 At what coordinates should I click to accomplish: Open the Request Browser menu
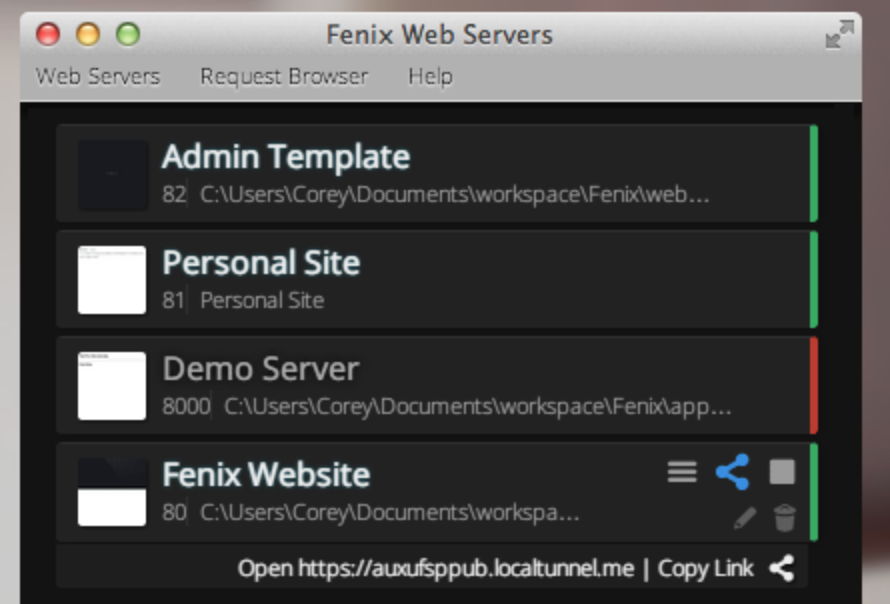[x=284, y=76]
